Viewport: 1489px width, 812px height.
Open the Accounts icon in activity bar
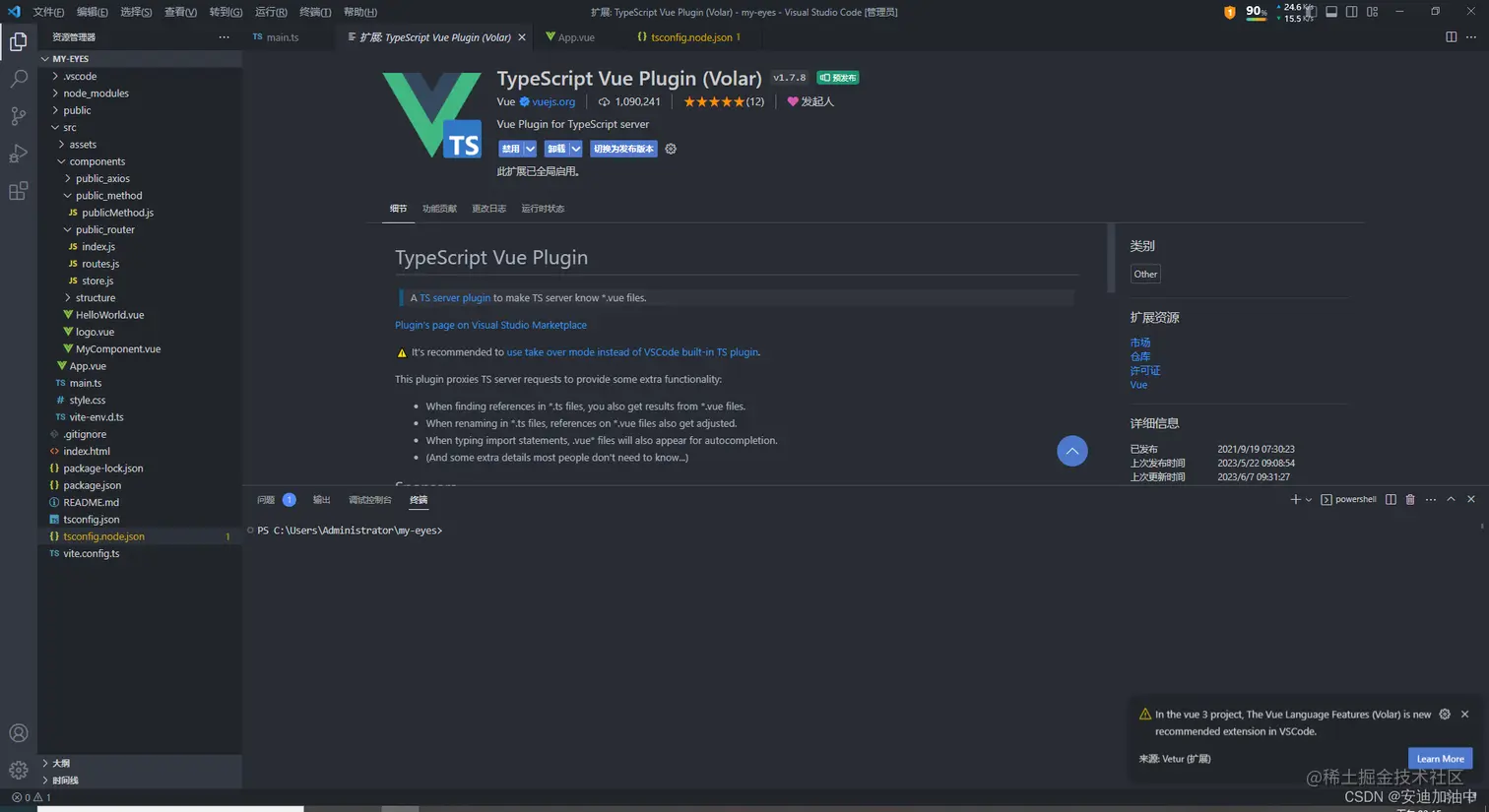click(18, 733)
